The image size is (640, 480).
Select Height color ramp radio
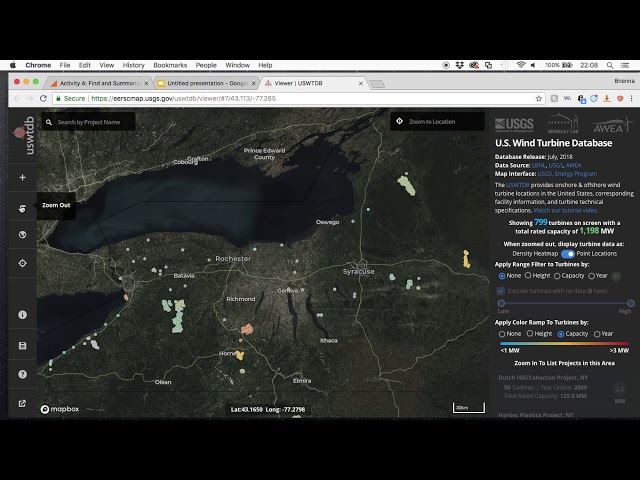point(530,334)
